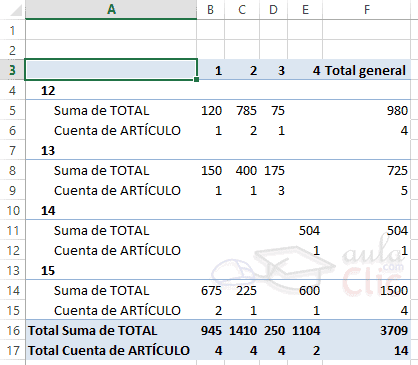Screen dimensions: 418x365
Task: Select the group label '14' in column A
Action: 48,211
